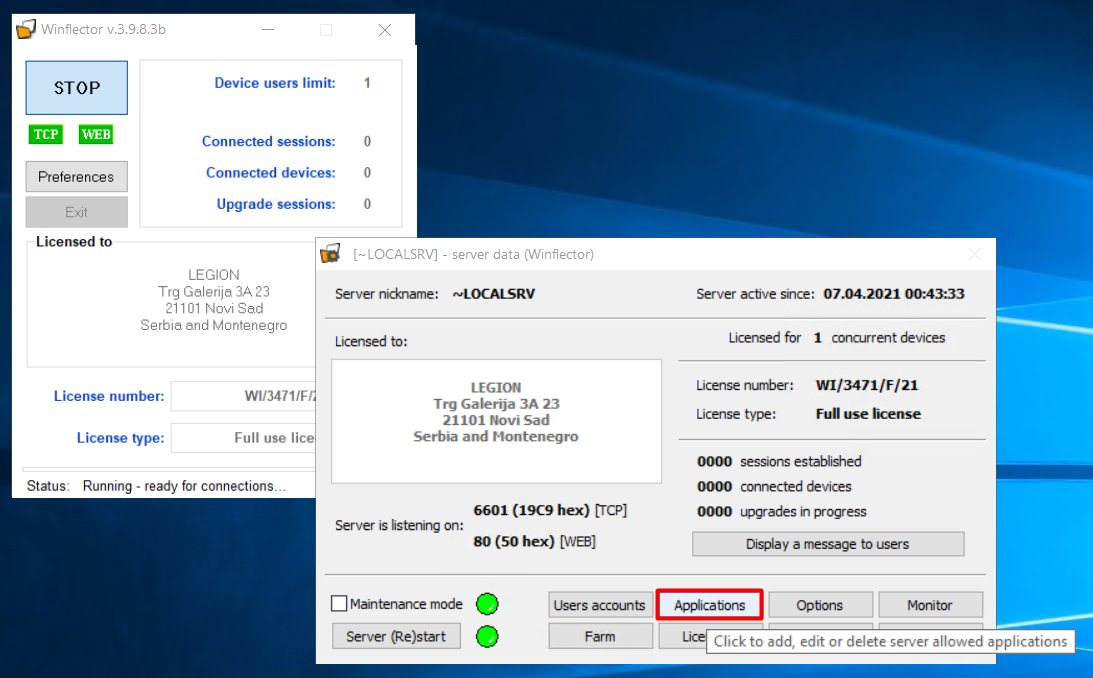Open server Options
Screen dimensions: 1093x678
819,605
